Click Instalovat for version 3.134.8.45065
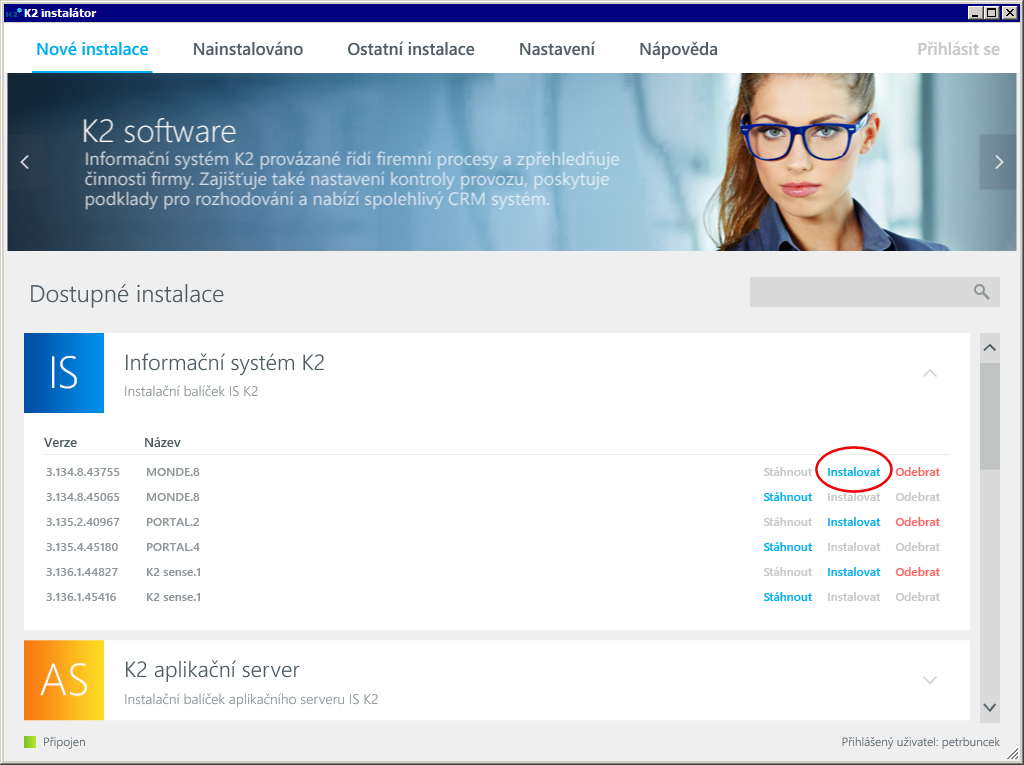Viewport: 1024px width, 765px height. (x=854, y=496)
